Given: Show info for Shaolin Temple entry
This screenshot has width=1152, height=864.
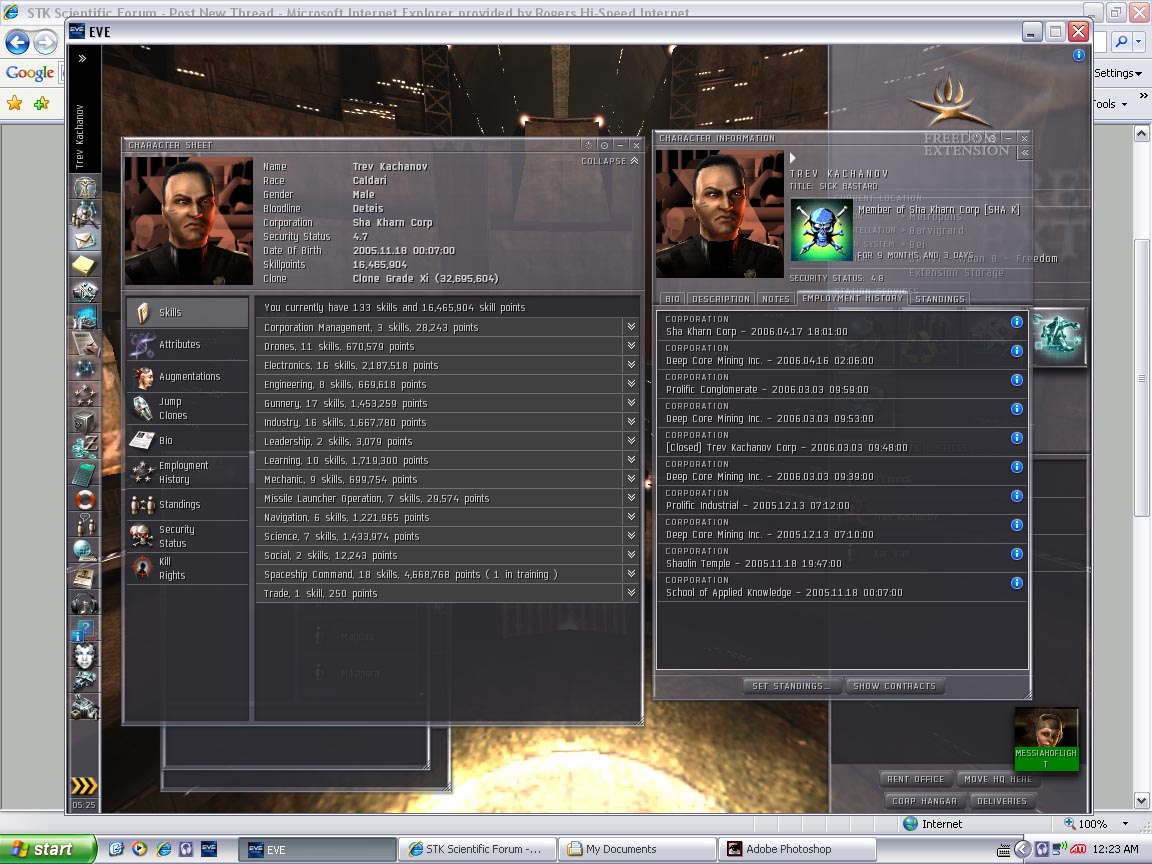Looking at the screenshot, I should [x=1017, y=554].
